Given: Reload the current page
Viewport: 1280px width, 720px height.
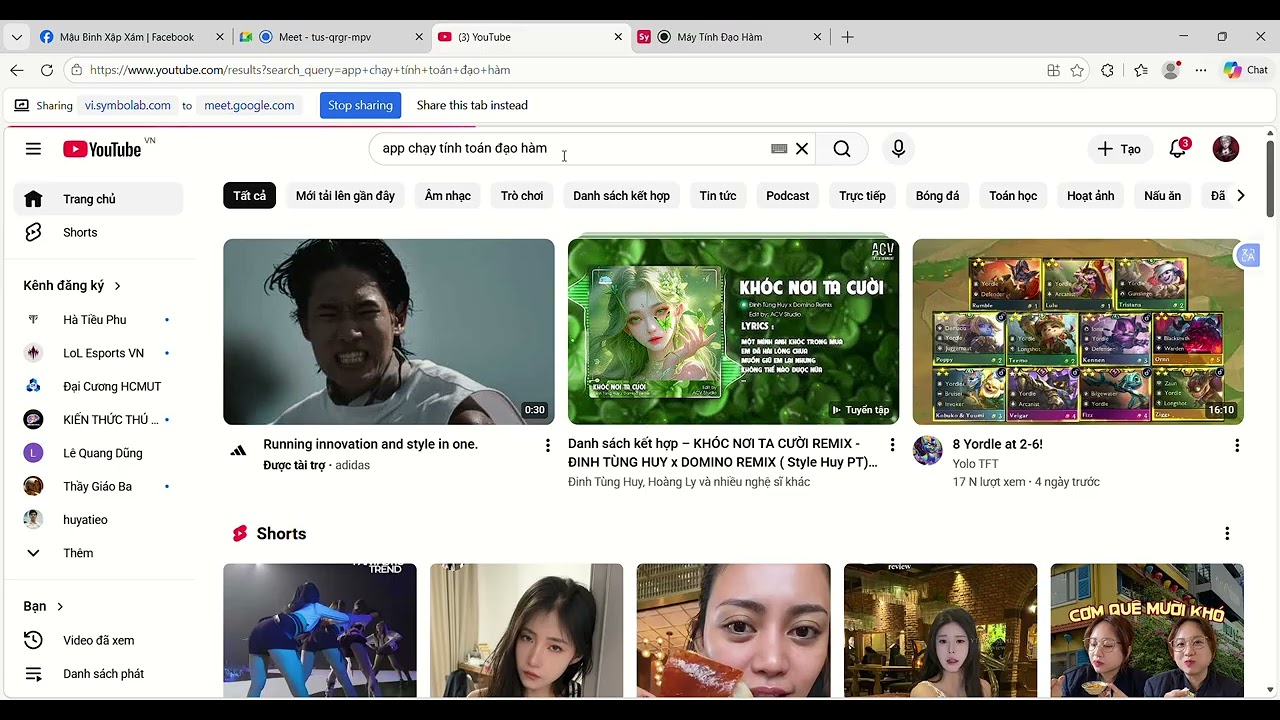Looking at the screenshot, I should click(47, 70).
